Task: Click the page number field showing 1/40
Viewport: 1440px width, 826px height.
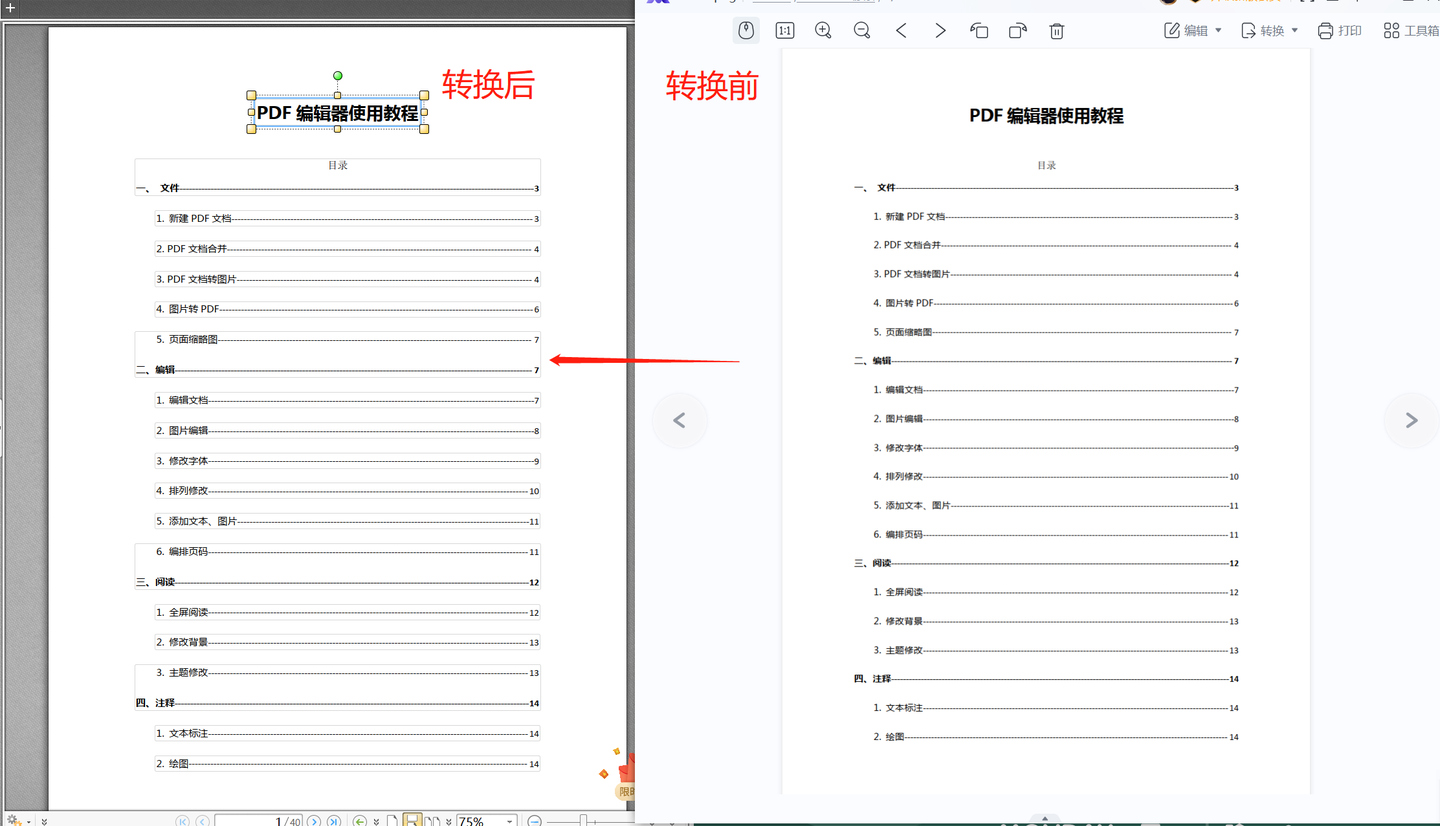Action: pyautogui.click(x=258, y=822)
